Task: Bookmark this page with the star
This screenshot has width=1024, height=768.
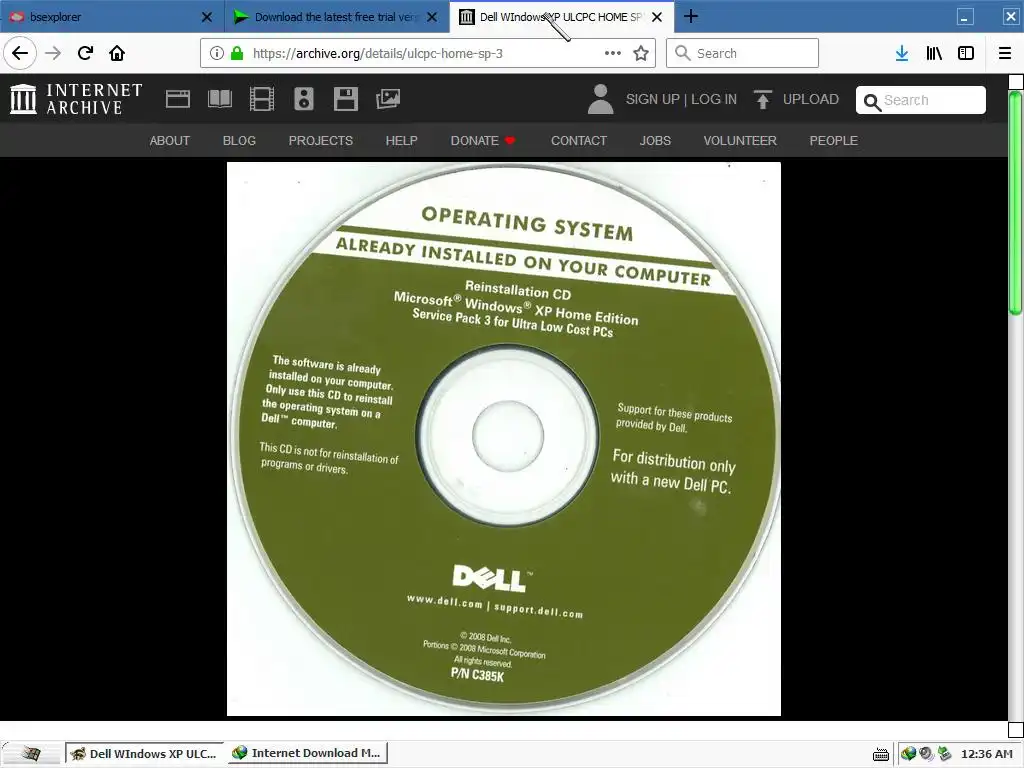Action: coord(641,53)
